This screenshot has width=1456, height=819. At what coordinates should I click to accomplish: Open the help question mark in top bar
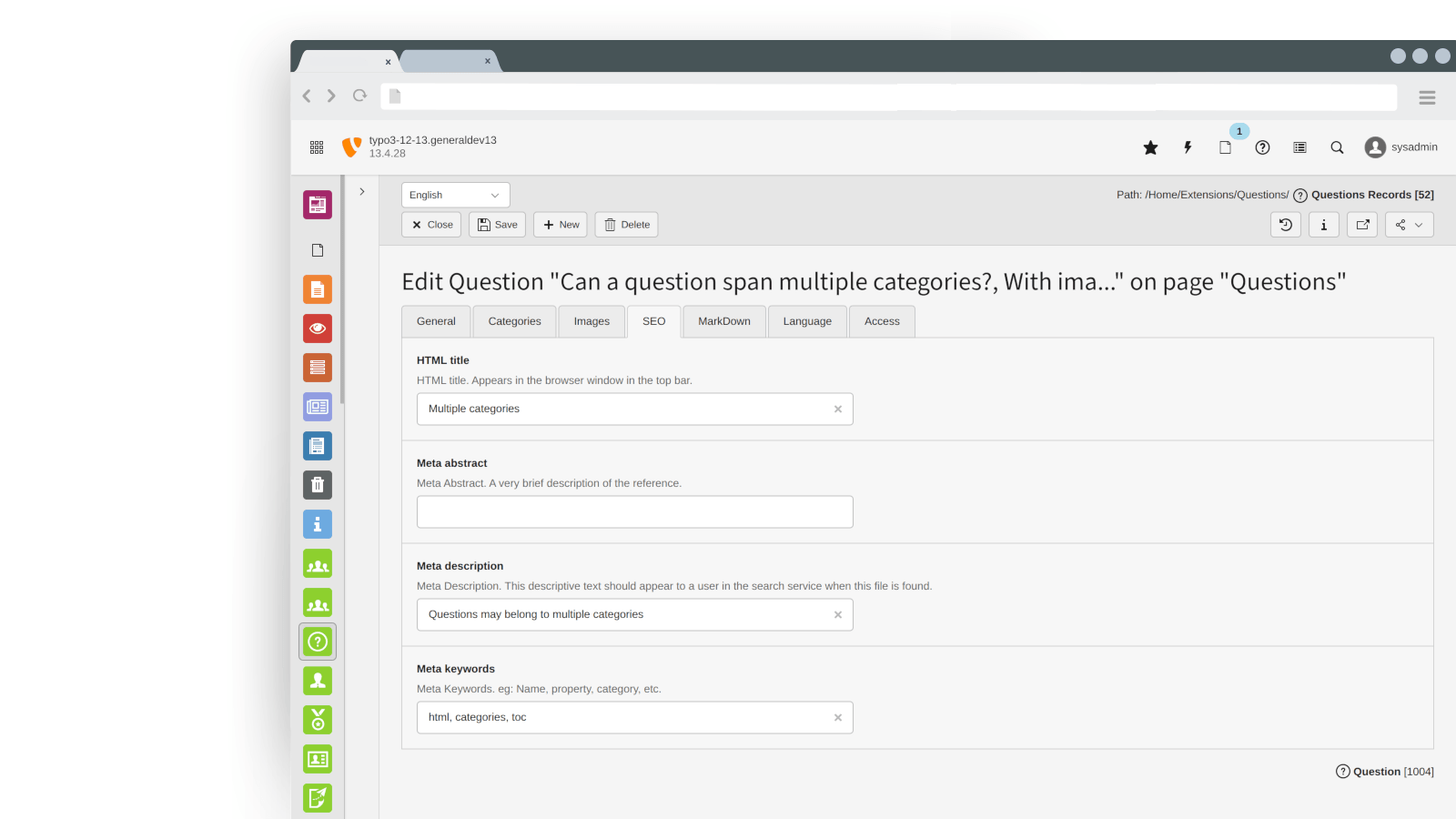click(x=1262, y=147)
